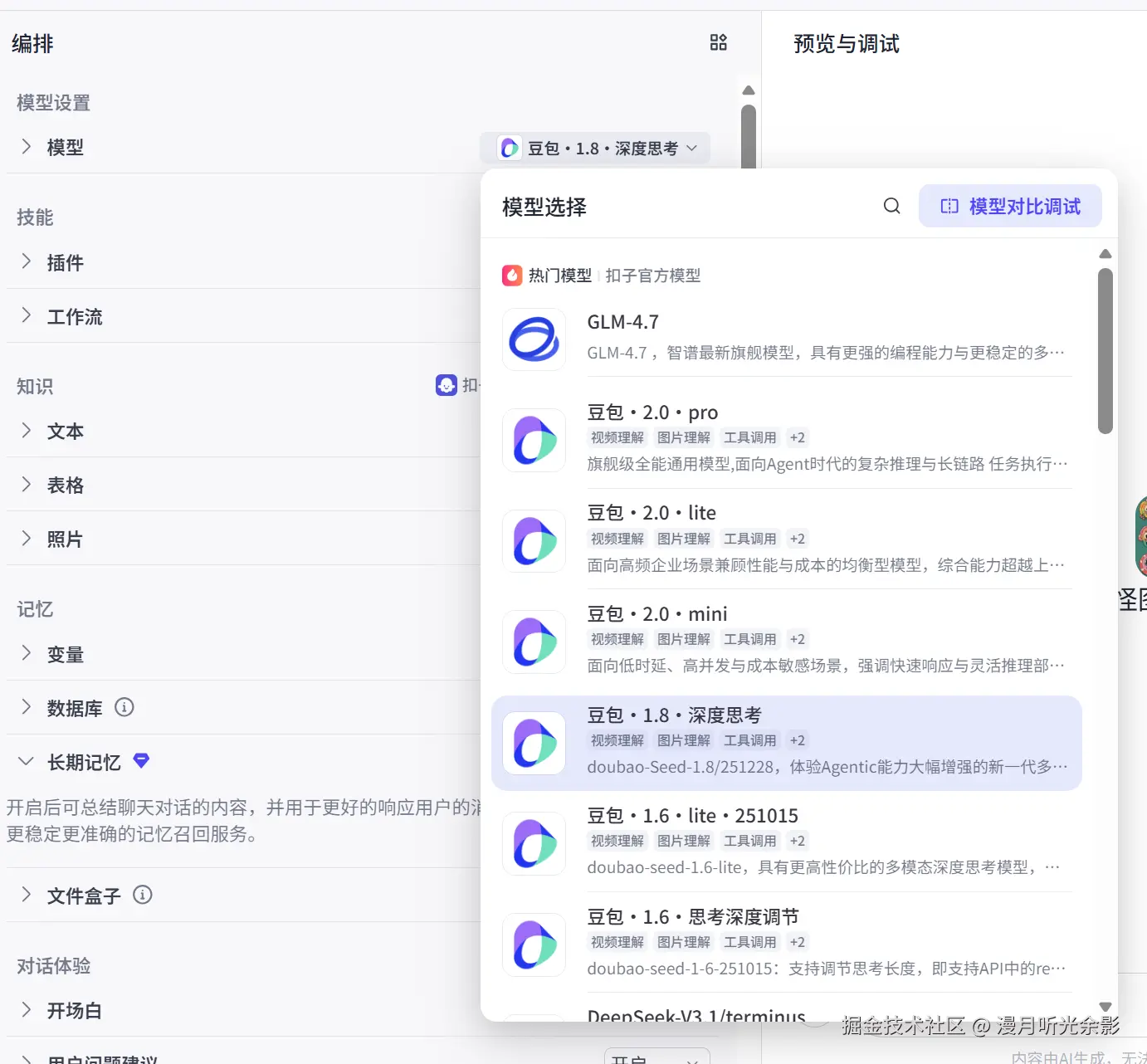Click the robot avatar icon in 知识 row
The width and height of the screenshot is (1147, 1064).
(447, 385)
